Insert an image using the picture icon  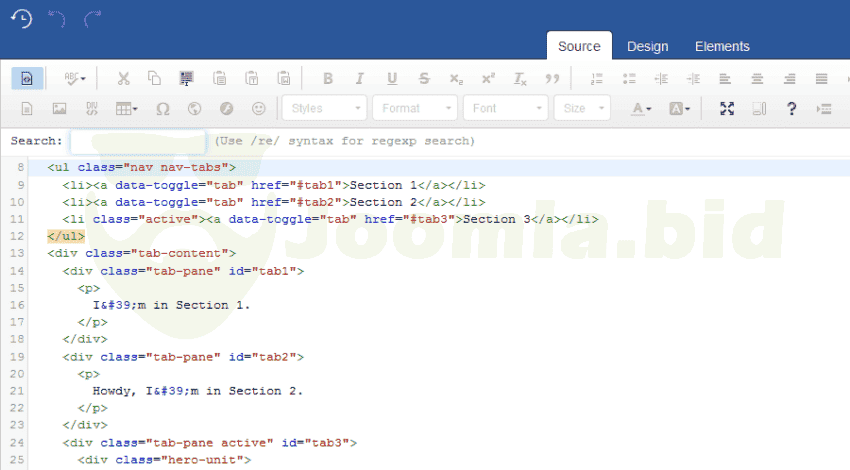pyautogui.click(x=59, y=108)
